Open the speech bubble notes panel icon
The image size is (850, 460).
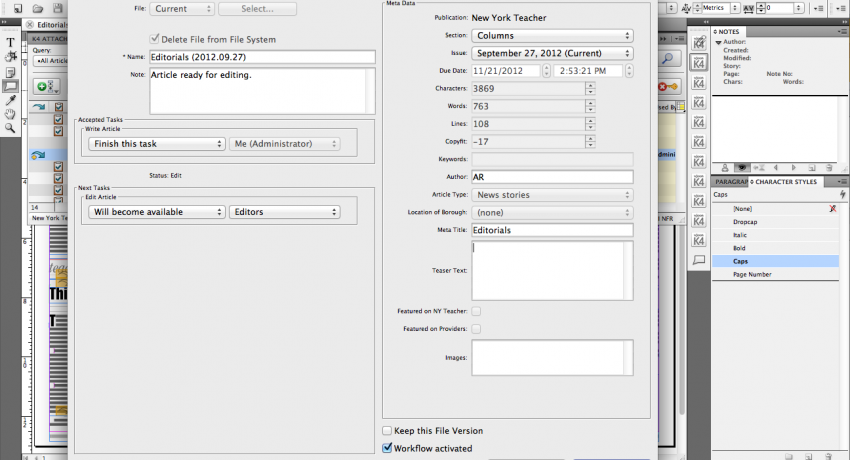tap(699, 260)
